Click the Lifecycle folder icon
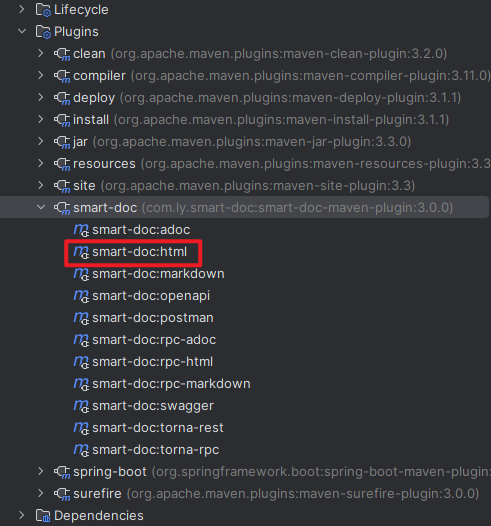Screen dimensions: 491x526 coord(43,10)
